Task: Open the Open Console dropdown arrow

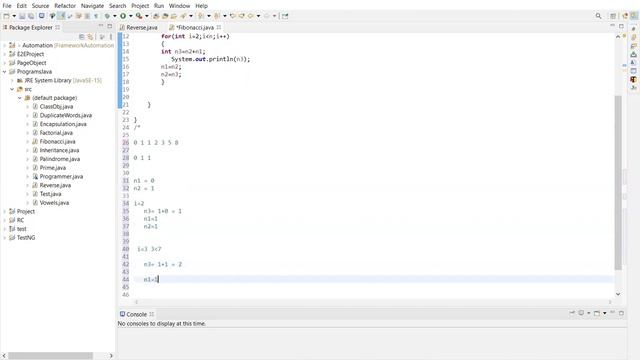Action: click(x=604, y=313)
